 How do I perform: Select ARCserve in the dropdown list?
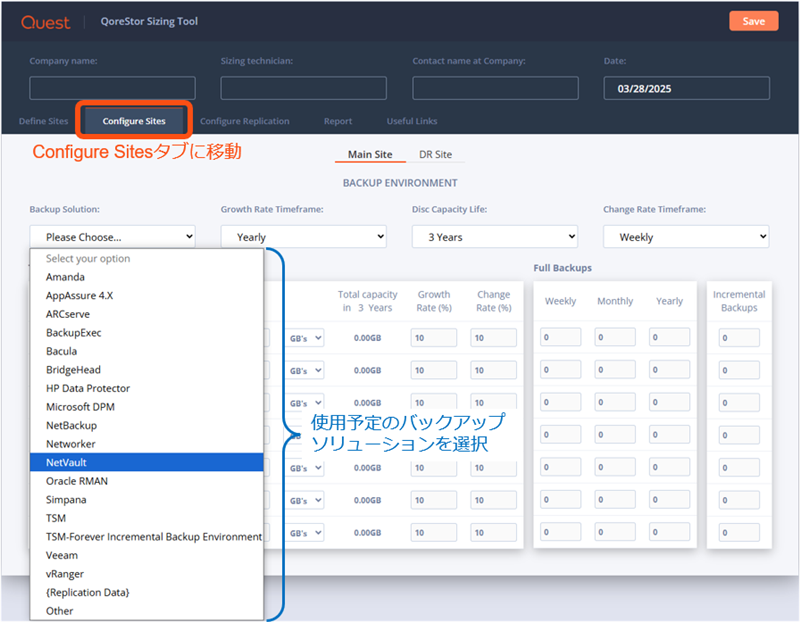tap(147, 314)
